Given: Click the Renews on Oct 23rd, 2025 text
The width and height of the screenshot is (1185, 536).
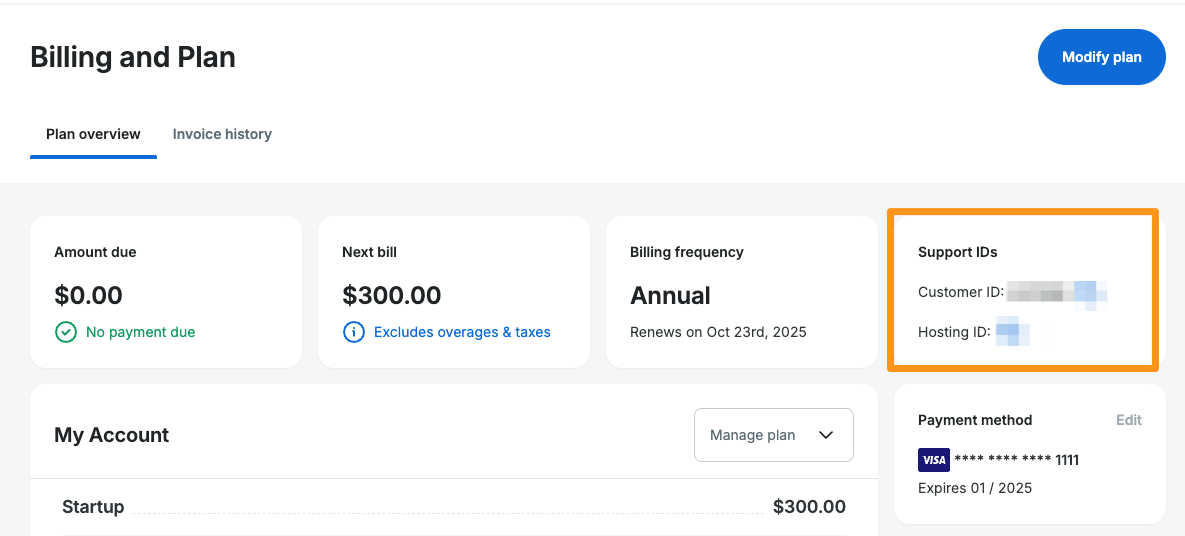Looking at the screenshot, I should (718, 332).
